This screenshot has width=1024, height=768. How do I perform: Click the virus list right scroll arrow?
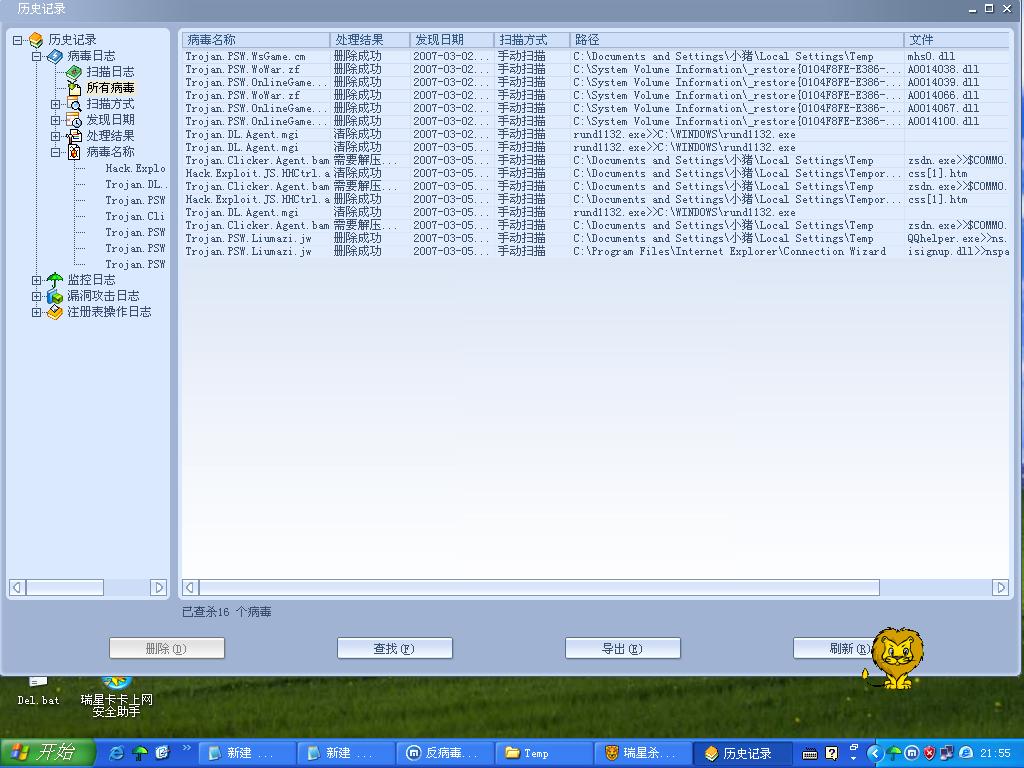(x=1000, y=588)
